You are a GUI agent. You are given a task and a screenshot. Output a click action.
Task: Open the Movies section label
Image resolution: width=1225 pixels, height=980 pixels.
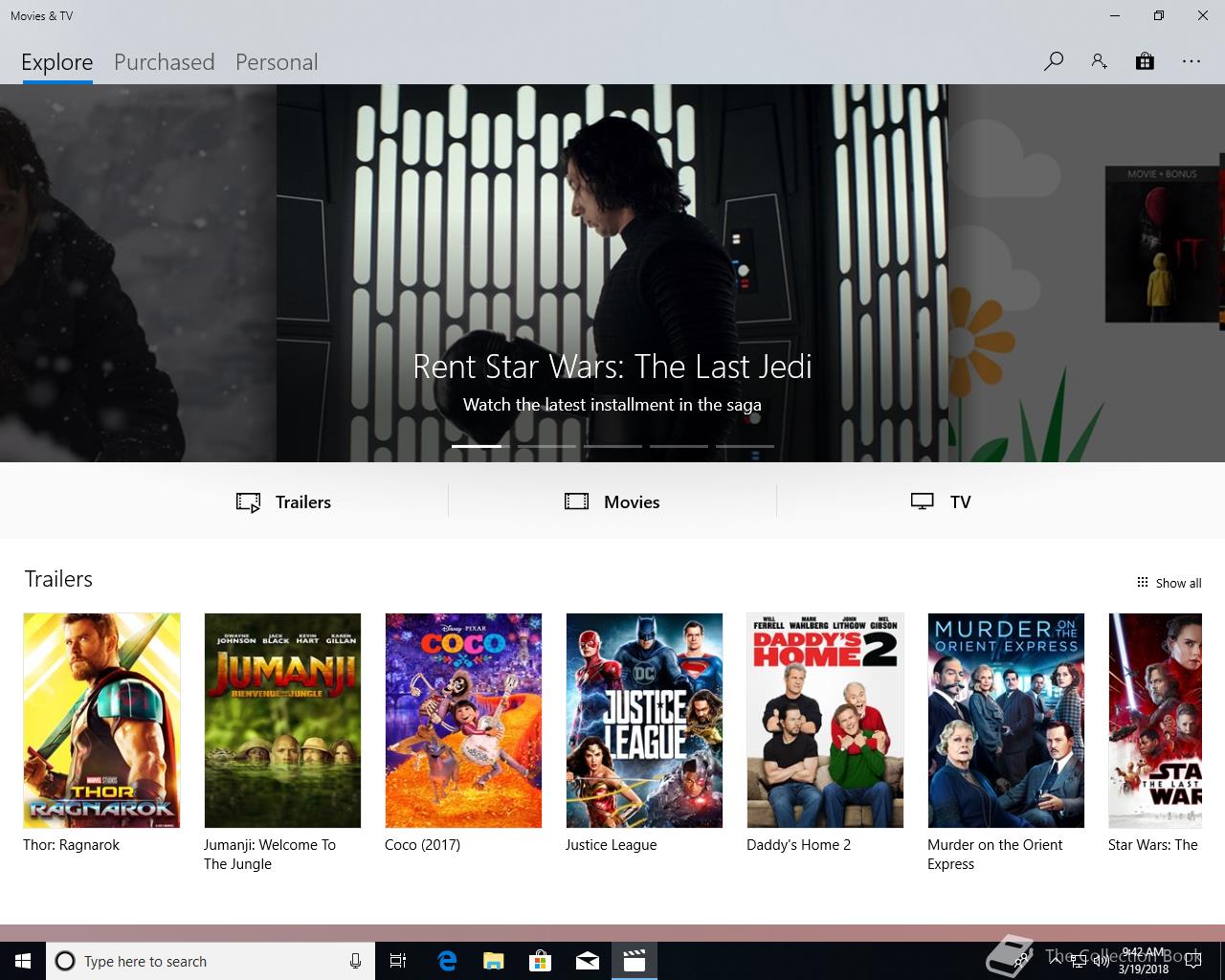[x=632, y=502]
